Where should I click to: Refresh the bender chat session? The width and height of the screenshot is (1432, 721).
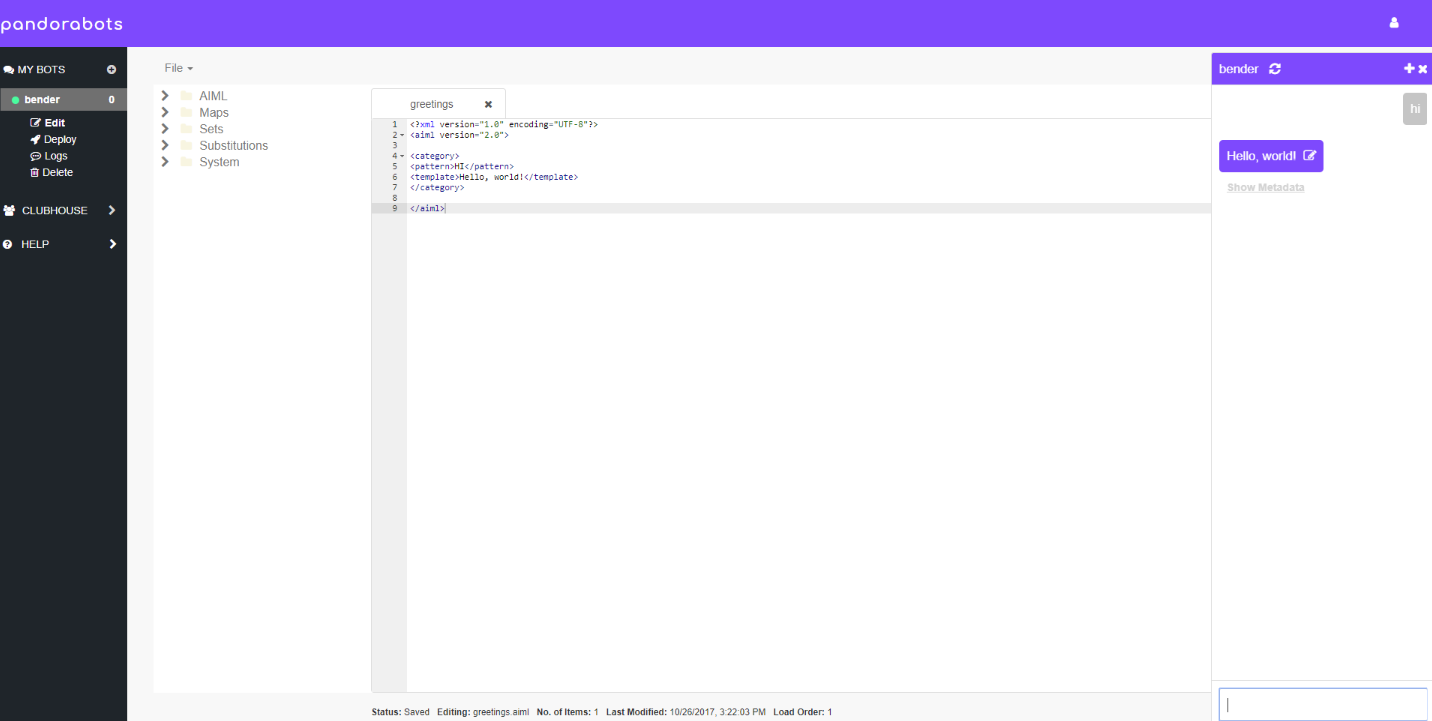pyautogui.click(x=1274, y=68)
